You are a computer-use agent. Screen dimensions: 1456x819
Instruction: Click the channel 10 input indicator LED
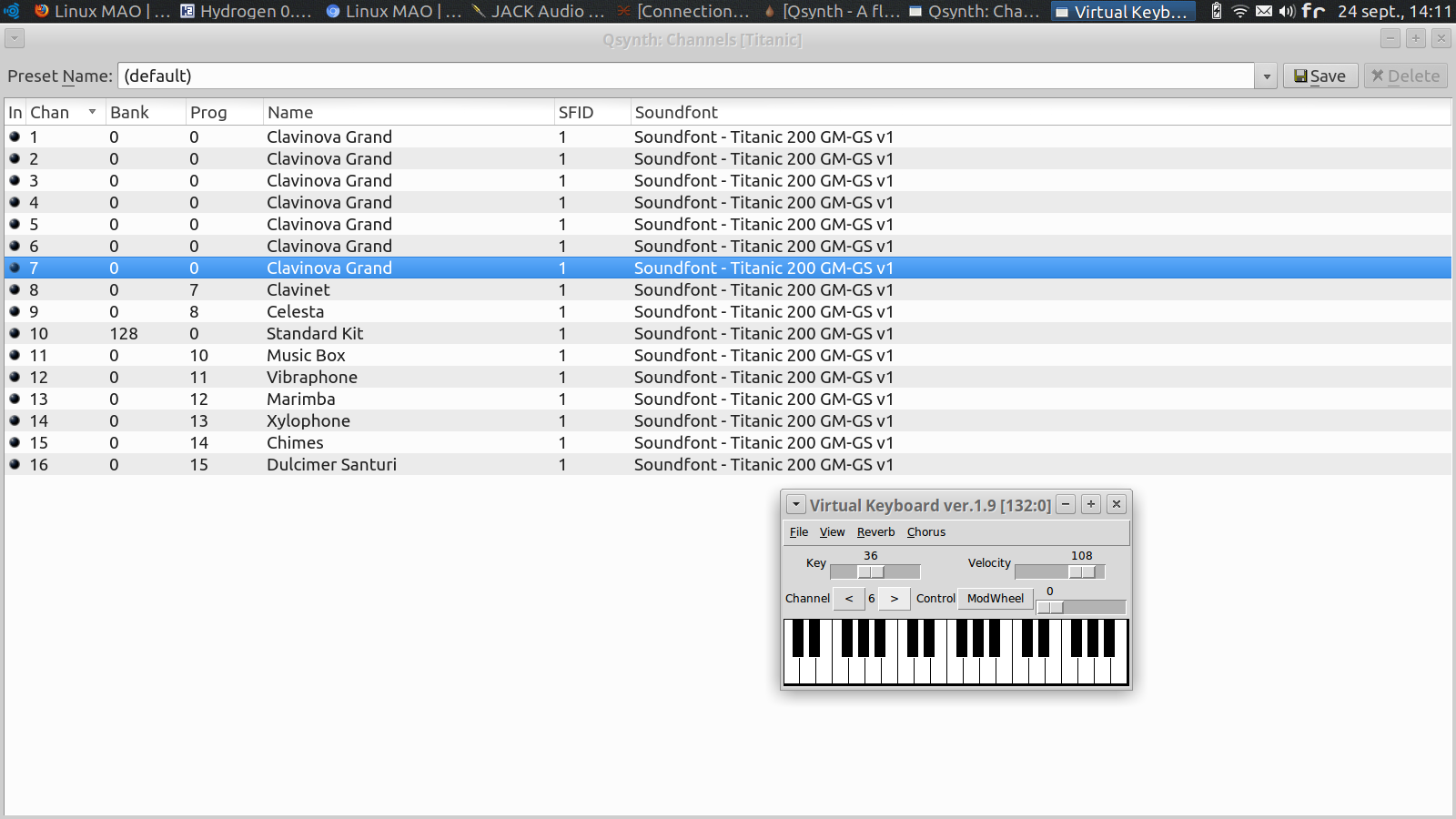click(15, 333)
